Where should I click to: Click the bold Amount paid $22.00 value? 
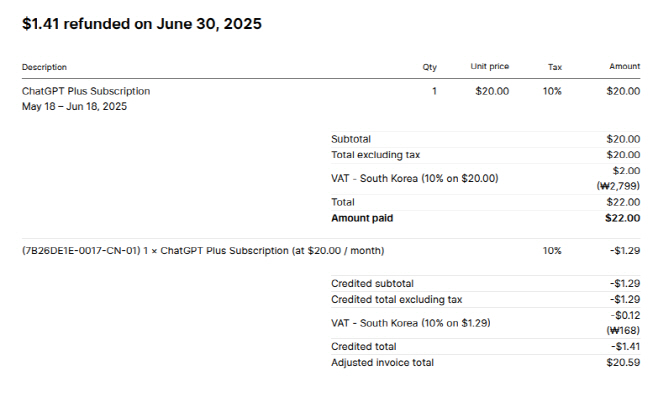coord(622,218)
